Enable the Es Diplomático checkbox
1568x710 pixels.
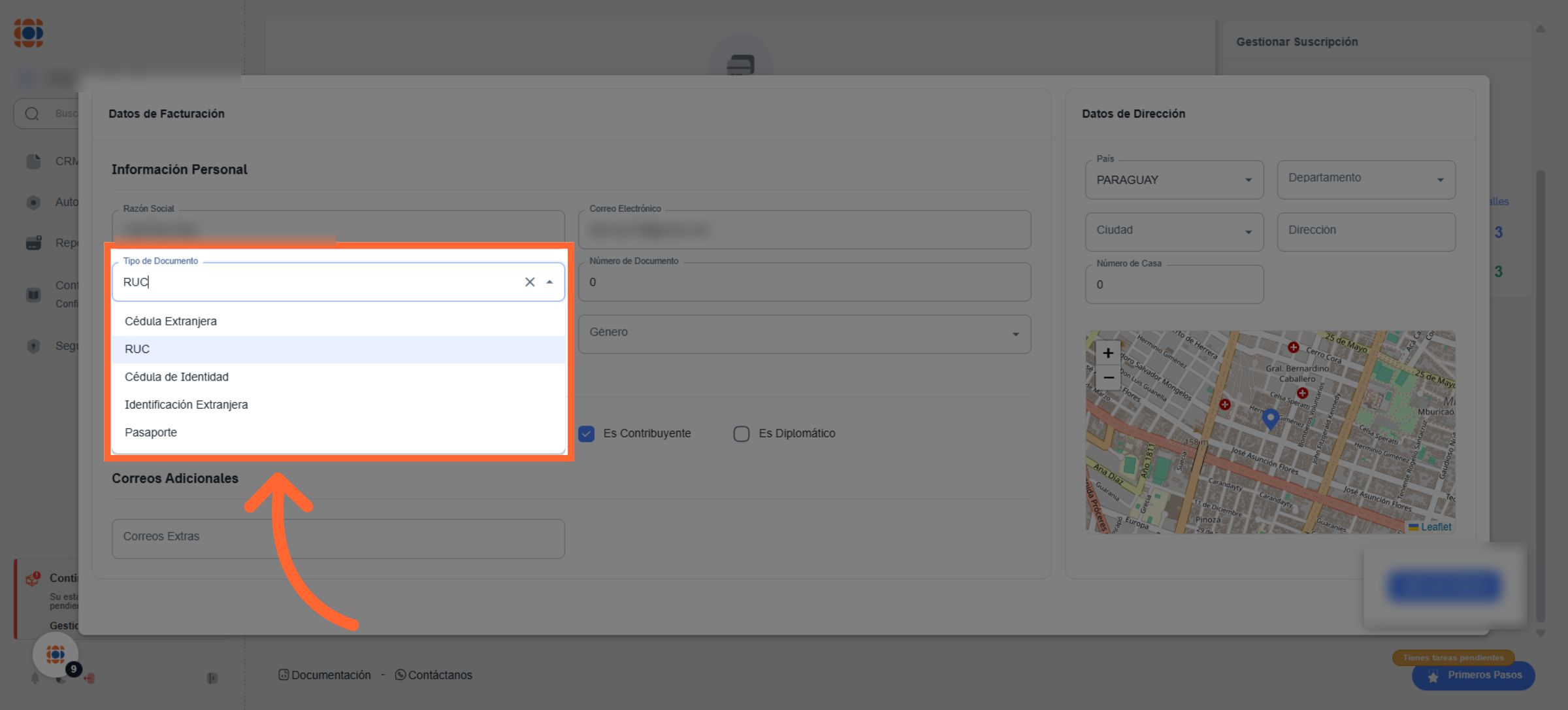tap(742, 433)
